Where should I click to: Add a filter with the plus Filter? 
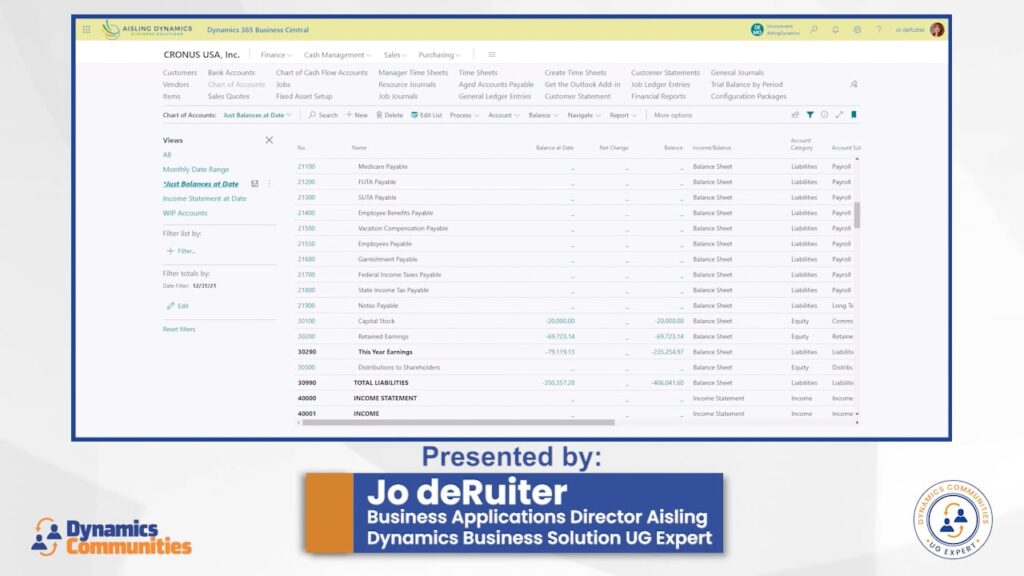pos(181,251)
